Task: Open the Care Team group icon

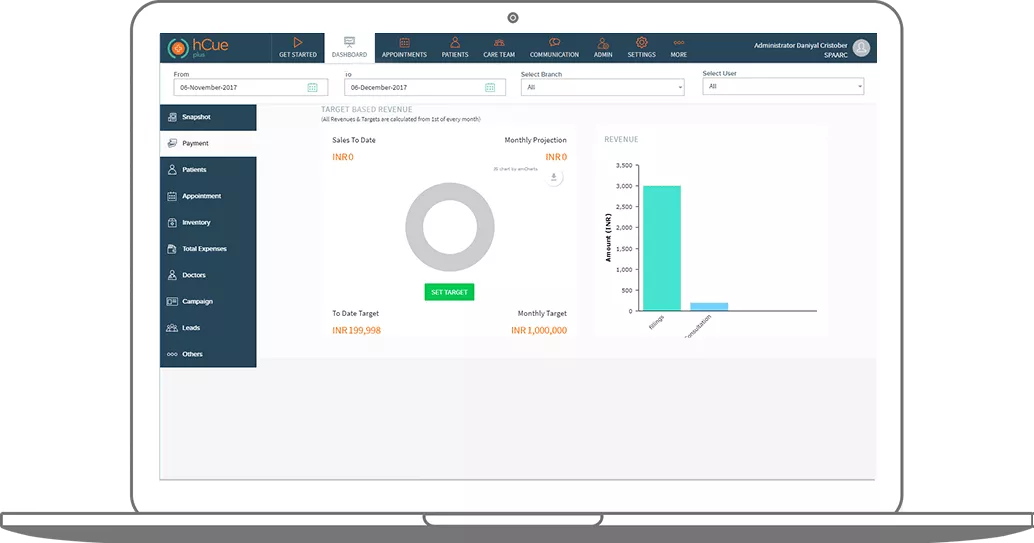Action: tap(499, 42)
